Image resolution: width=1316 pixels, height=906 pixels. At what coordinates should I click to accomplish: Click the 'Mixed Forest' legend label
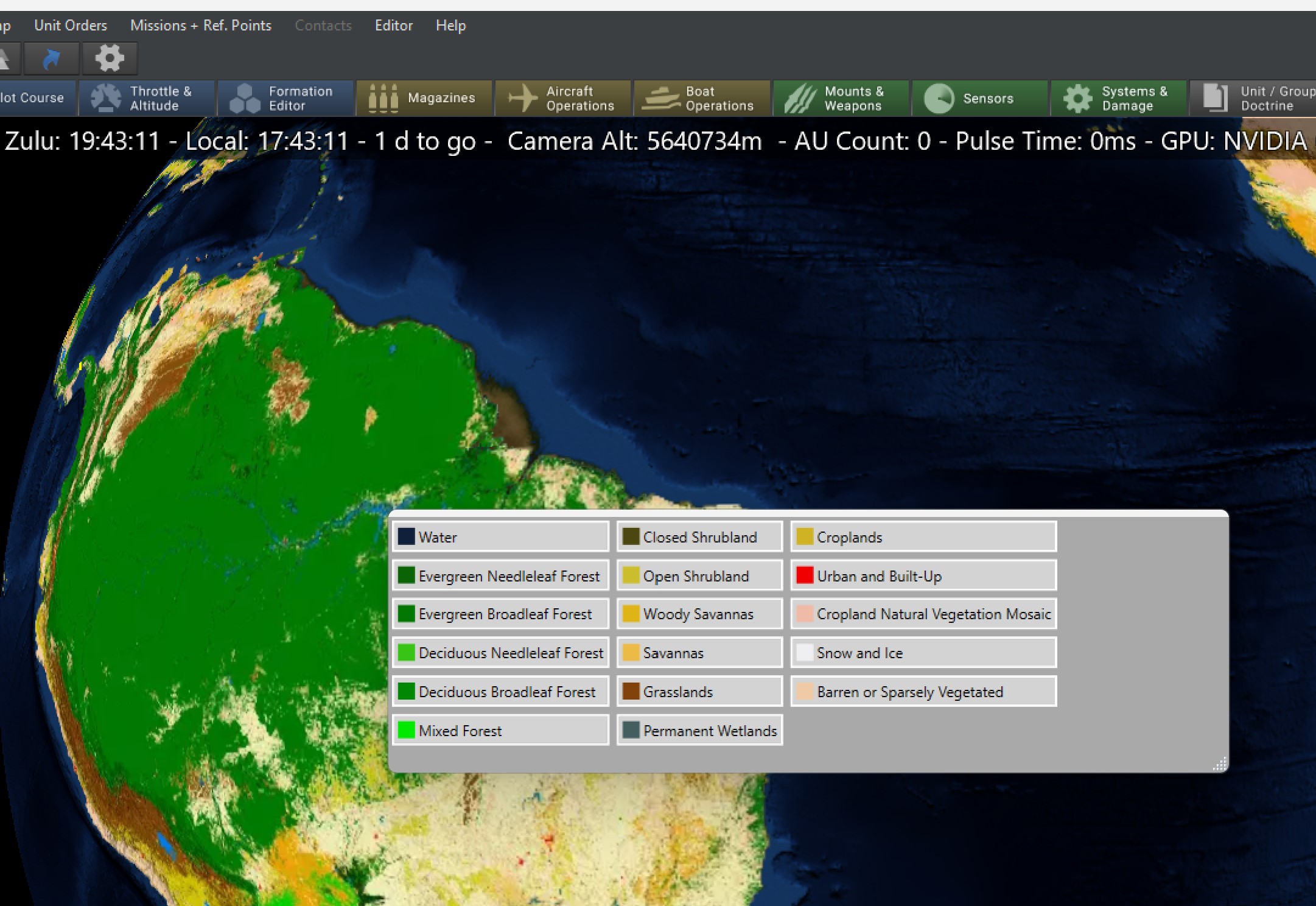pos(460,731)
